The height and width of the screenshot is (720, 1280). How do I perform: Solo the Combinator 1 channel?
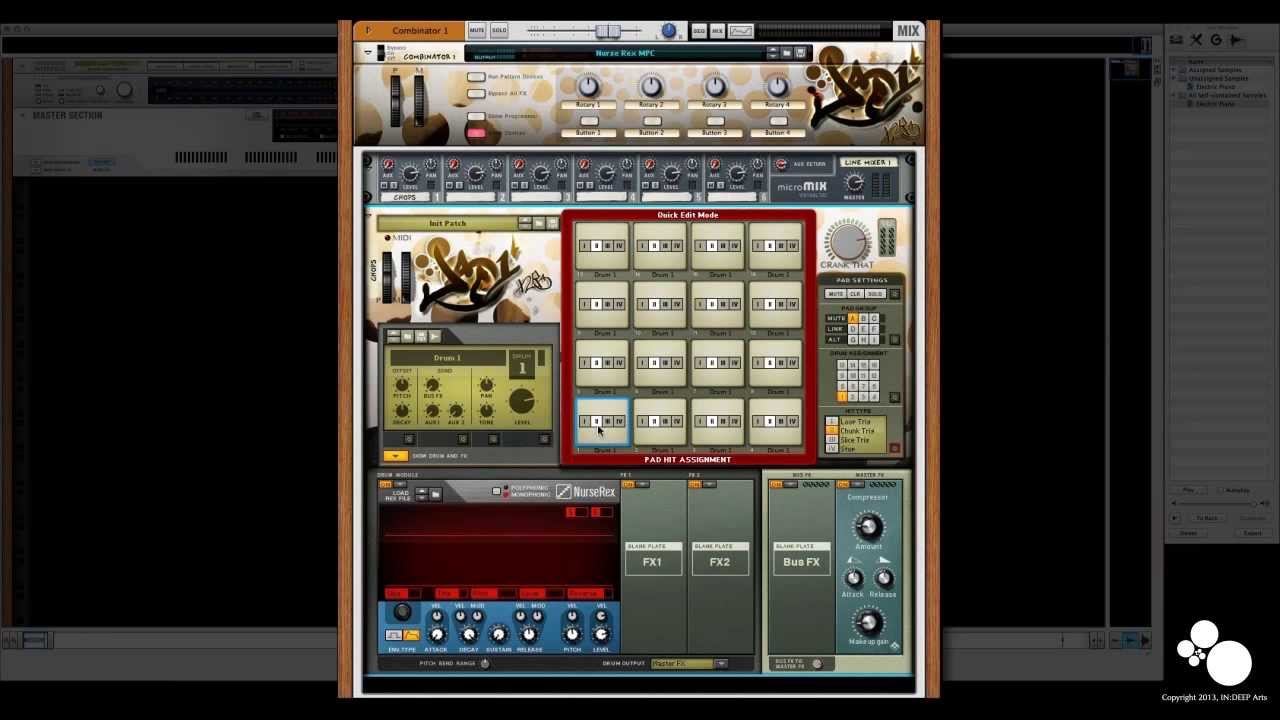[499, 31]
